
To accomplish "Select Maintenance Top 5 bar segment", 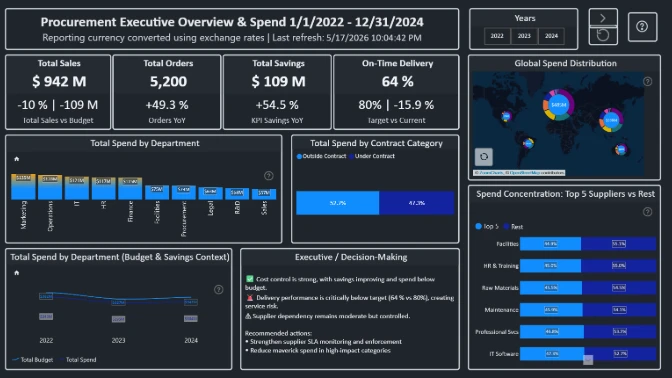I will pyautogui.click(x=551, y=310).
